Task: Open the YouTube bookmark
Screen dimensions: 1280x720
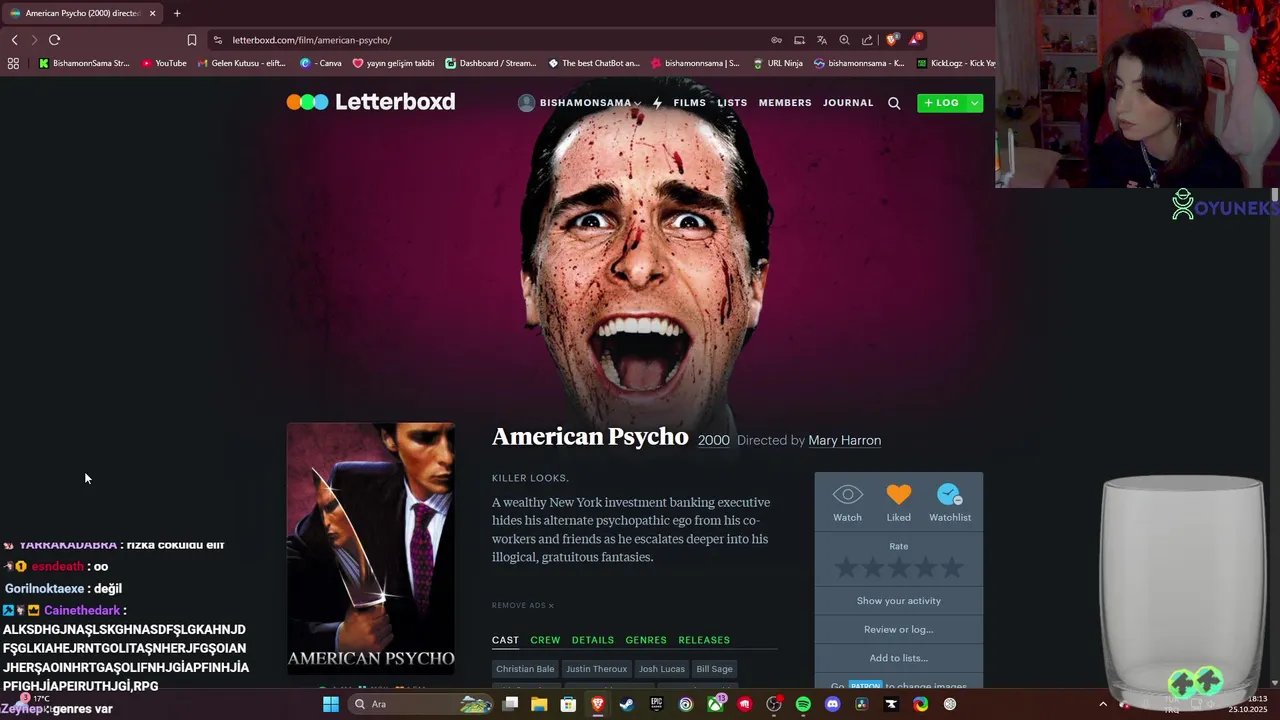Action: (x=163, y=63)
